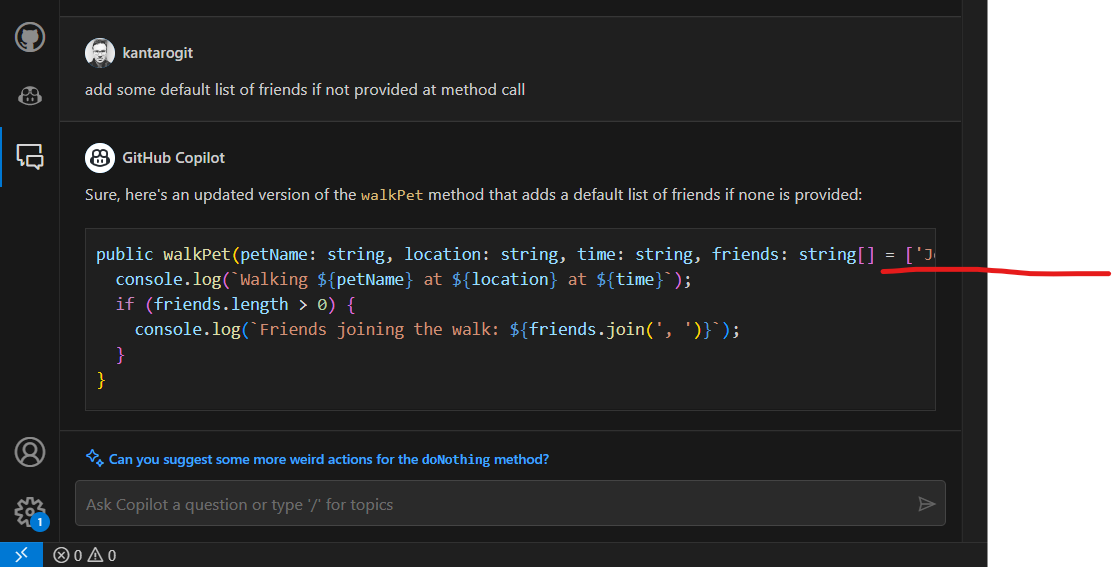
Task: Click the GitHub Copilot avatar icon
Action: (x=100, y=158)
